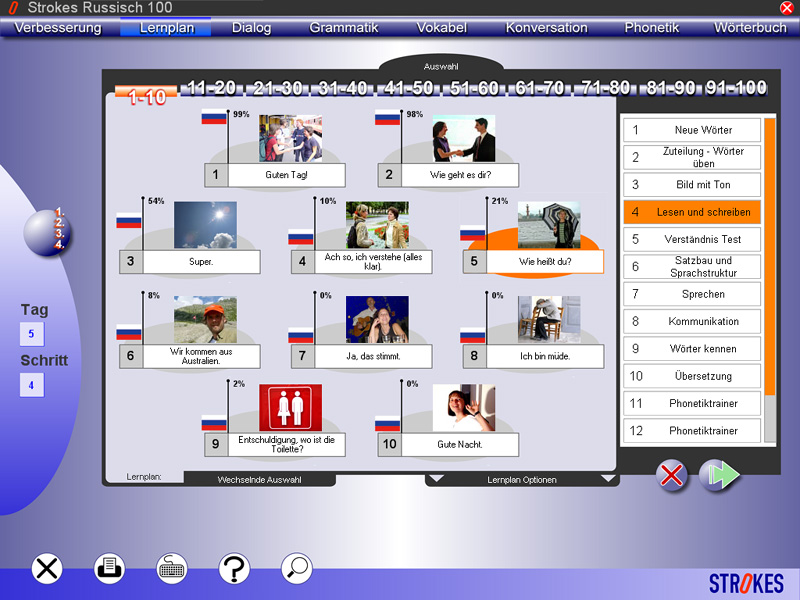The image size is (800, 600).
Task: Click the Russian flag of lesson 10
Action: 387,423
